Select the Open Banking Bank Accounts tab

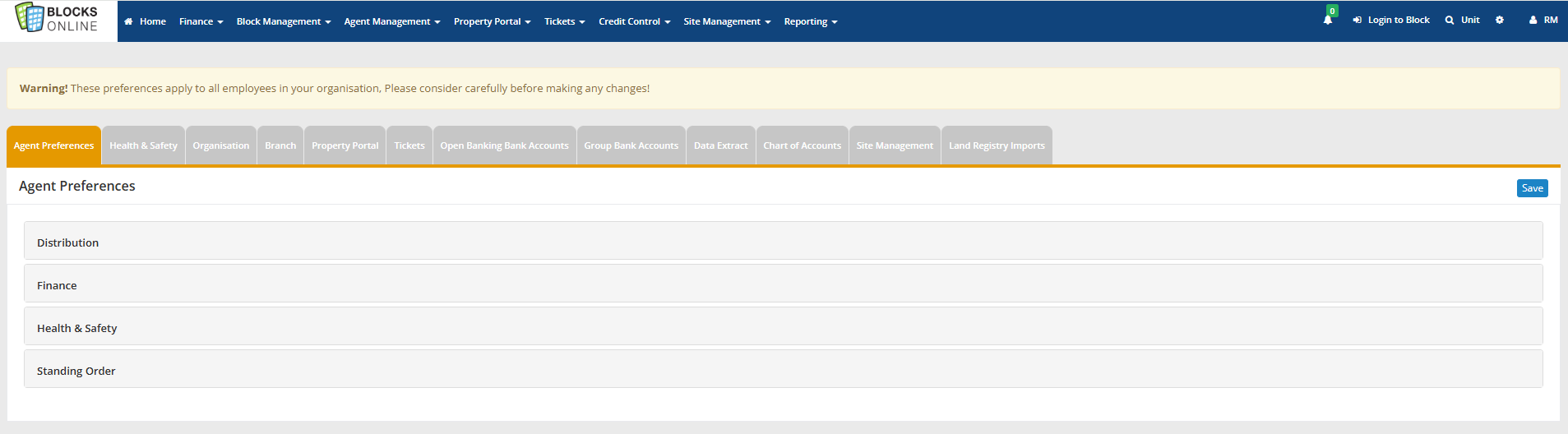(504, 145)
